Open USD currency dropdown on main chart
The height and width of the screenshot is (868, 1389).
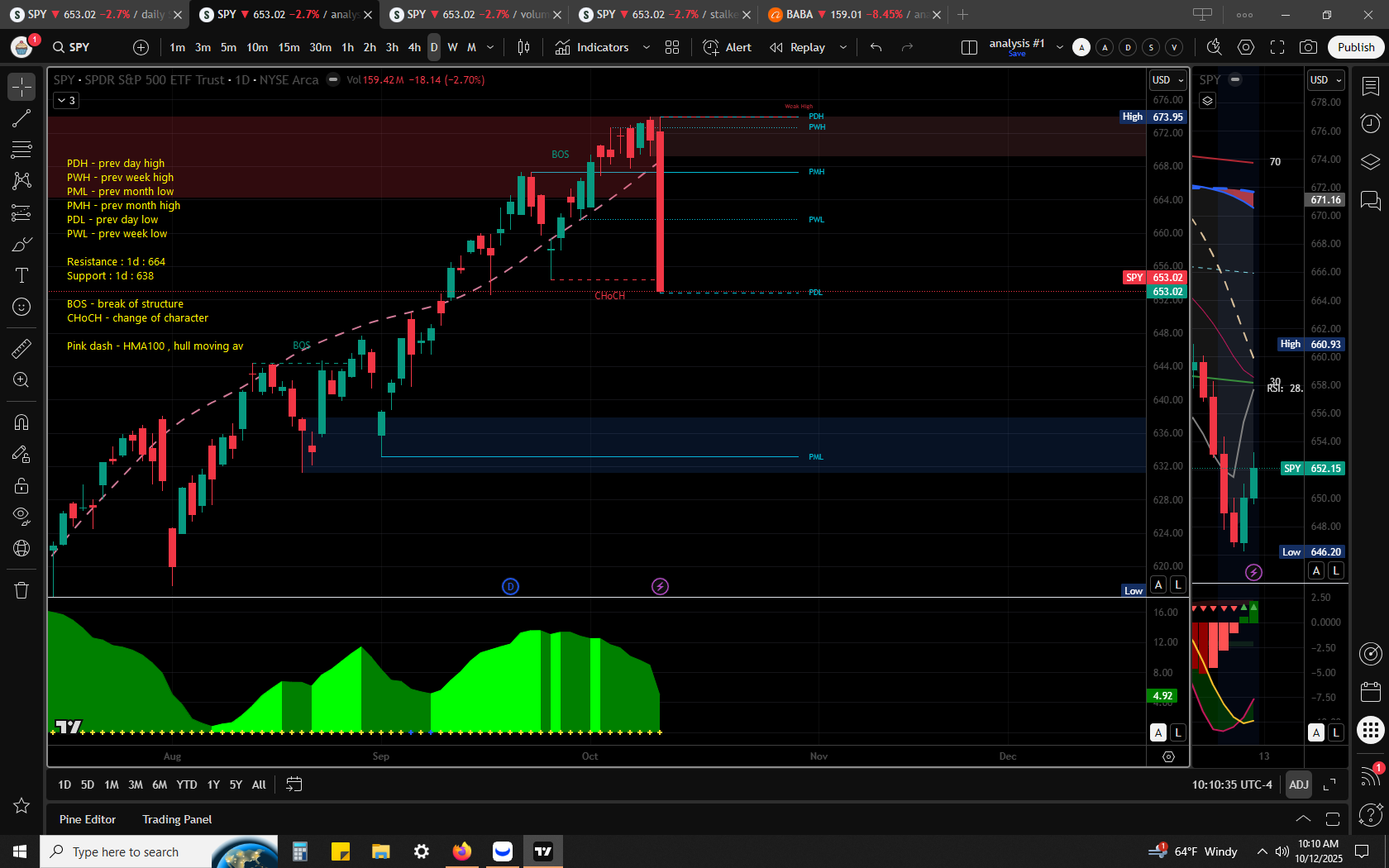[x=1168, y=80]
